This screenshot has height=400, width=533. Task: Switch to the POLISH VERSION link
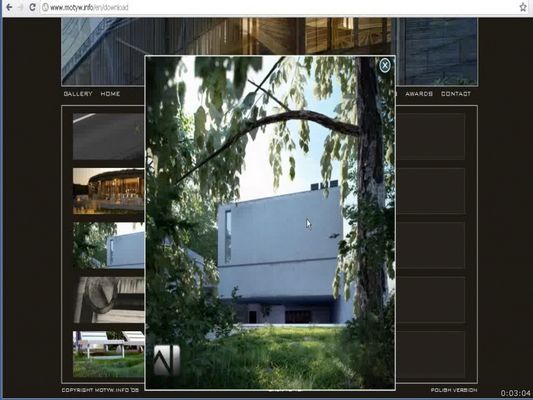pyautogui.click(x=454, y=390)
